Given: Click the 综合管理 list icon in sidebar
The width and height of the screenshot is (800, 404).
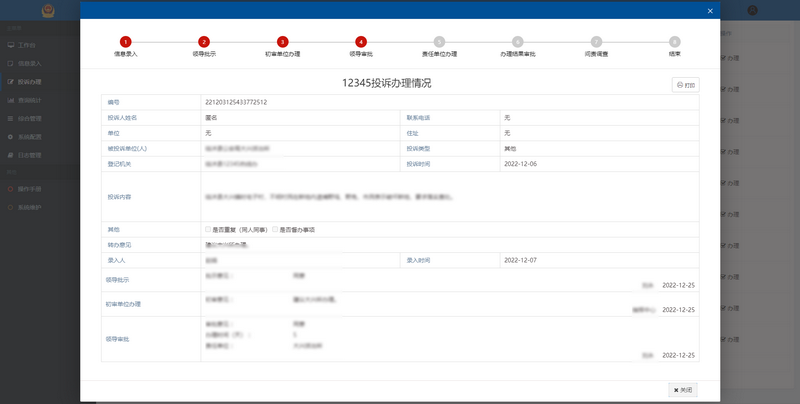Looking at the screenshot, I should click(x=10, y=118).
